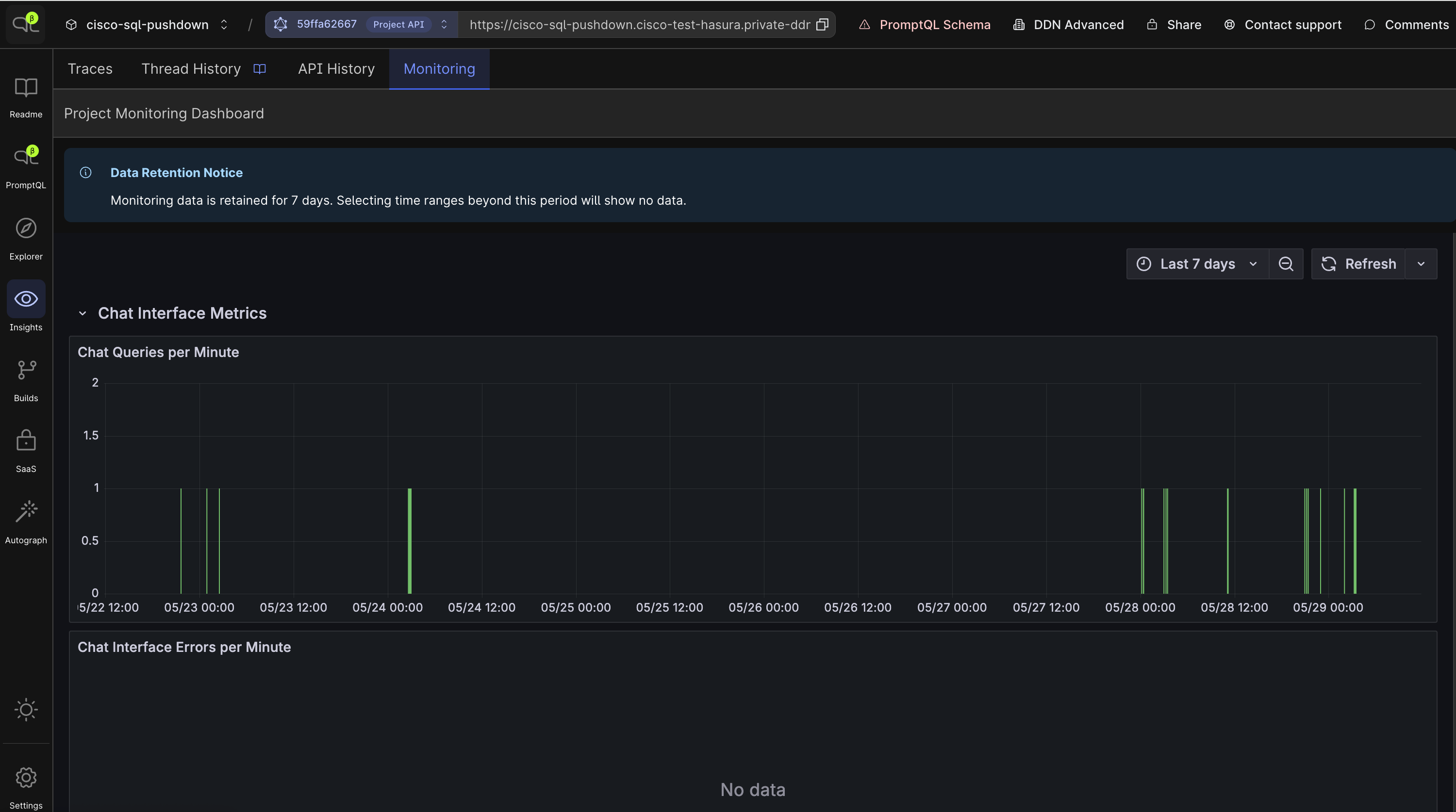1456x812 pixels.
Task: Select the Autograph tool
Action: (x=26, y=521)
